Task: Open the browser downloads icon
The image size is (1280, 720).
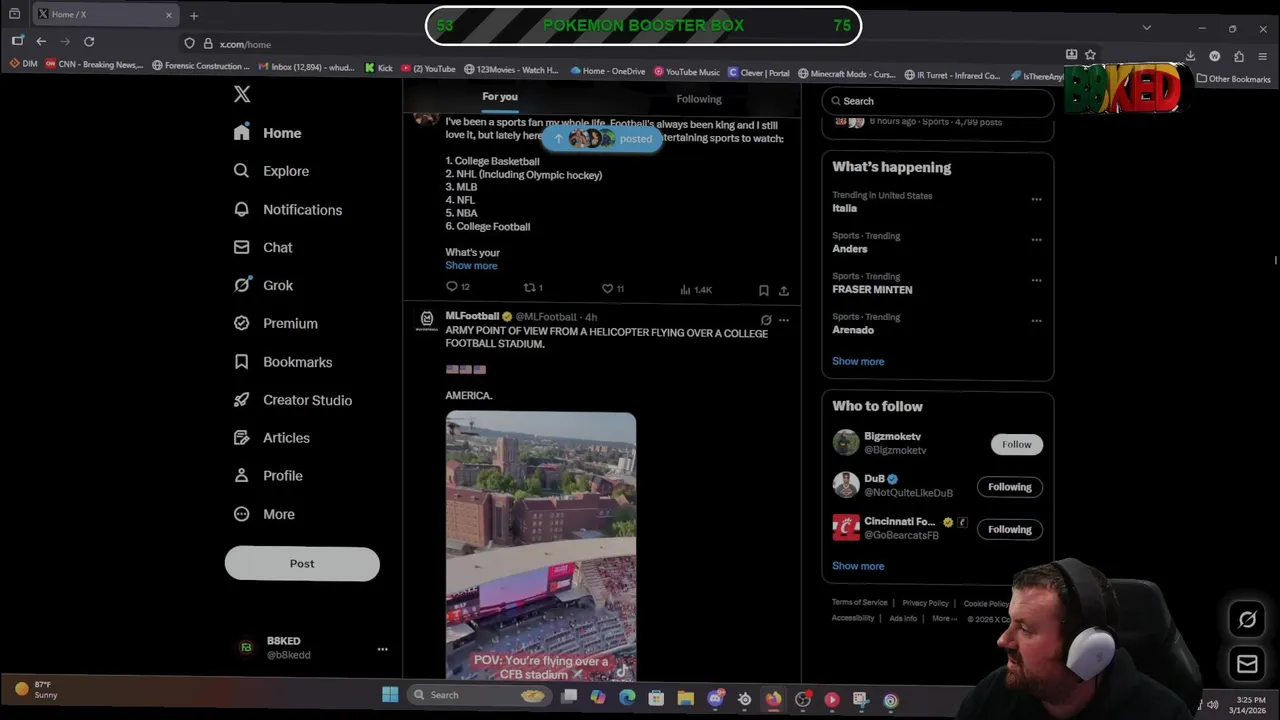Action: pyautogui.click(x=1190, y=56)
